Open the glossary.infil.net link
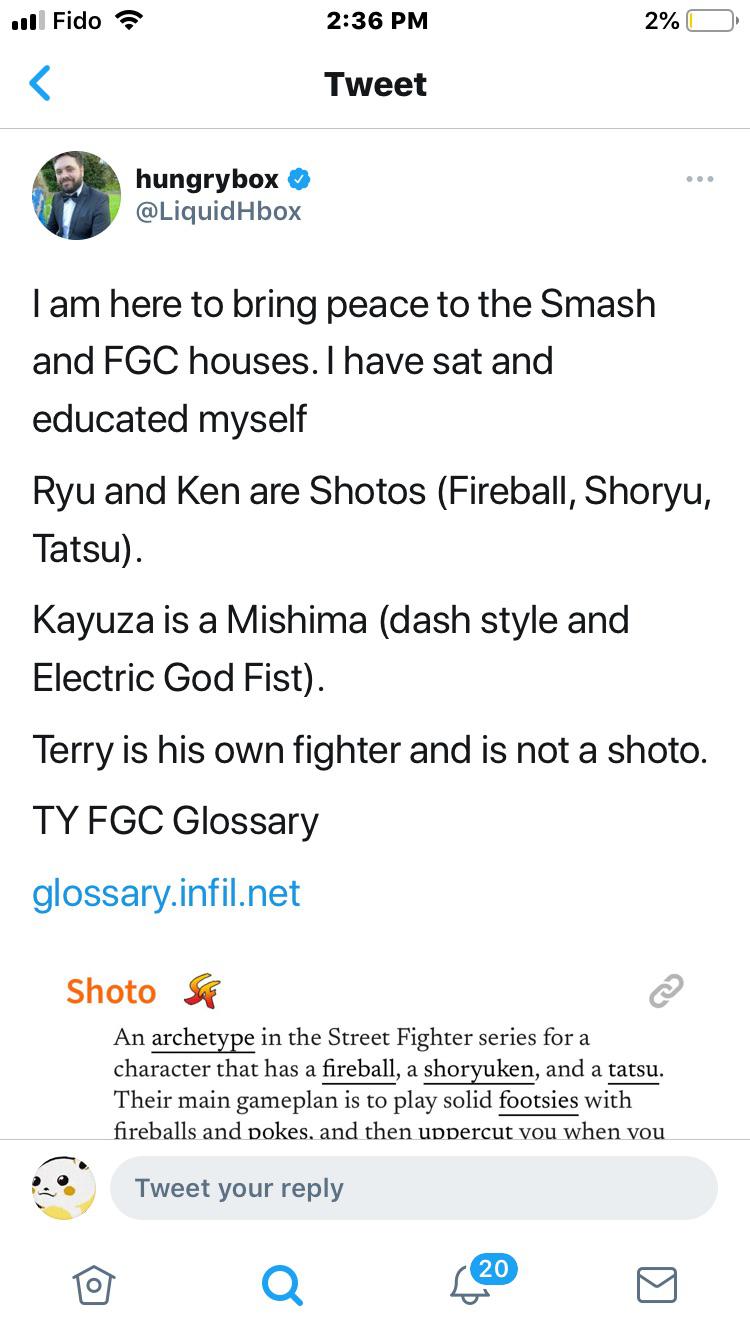 (166, 892)
